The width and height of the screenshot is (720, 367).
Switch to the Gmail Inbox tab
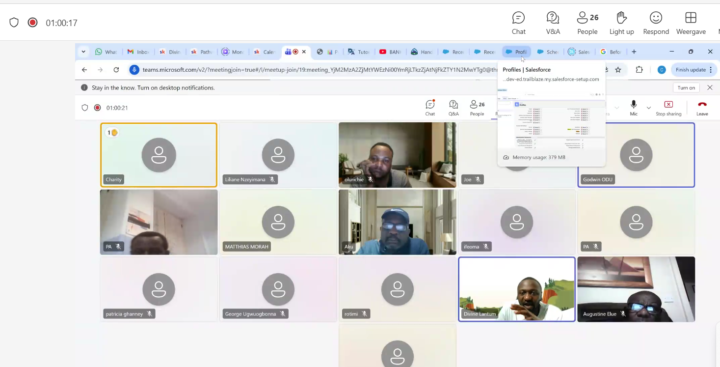pos(138,52)
